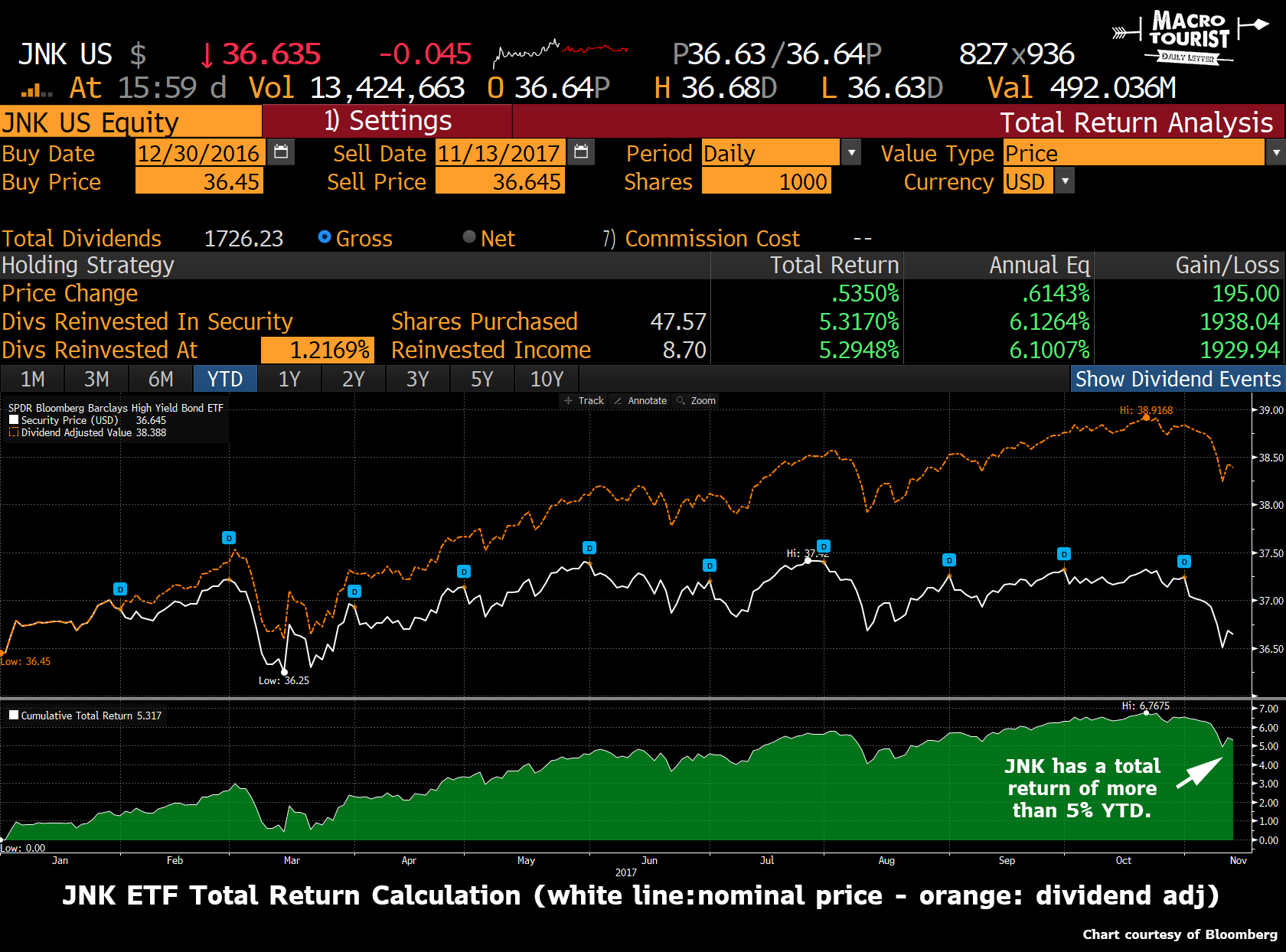
Task: Switch to the 6M time range
Action: point(161,379)
